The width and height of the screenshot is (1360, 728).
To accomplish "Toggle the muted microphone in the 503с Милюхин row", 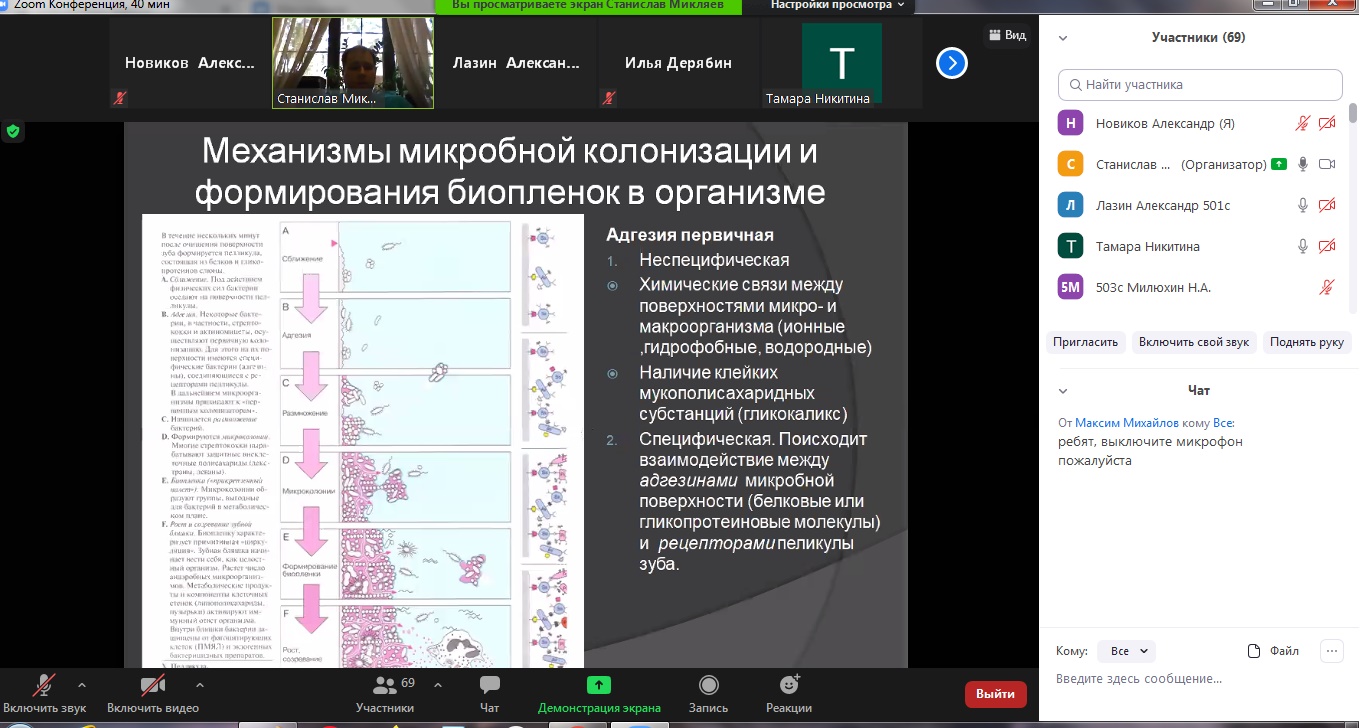I will pyautogui.click(x=1327, y=287).
